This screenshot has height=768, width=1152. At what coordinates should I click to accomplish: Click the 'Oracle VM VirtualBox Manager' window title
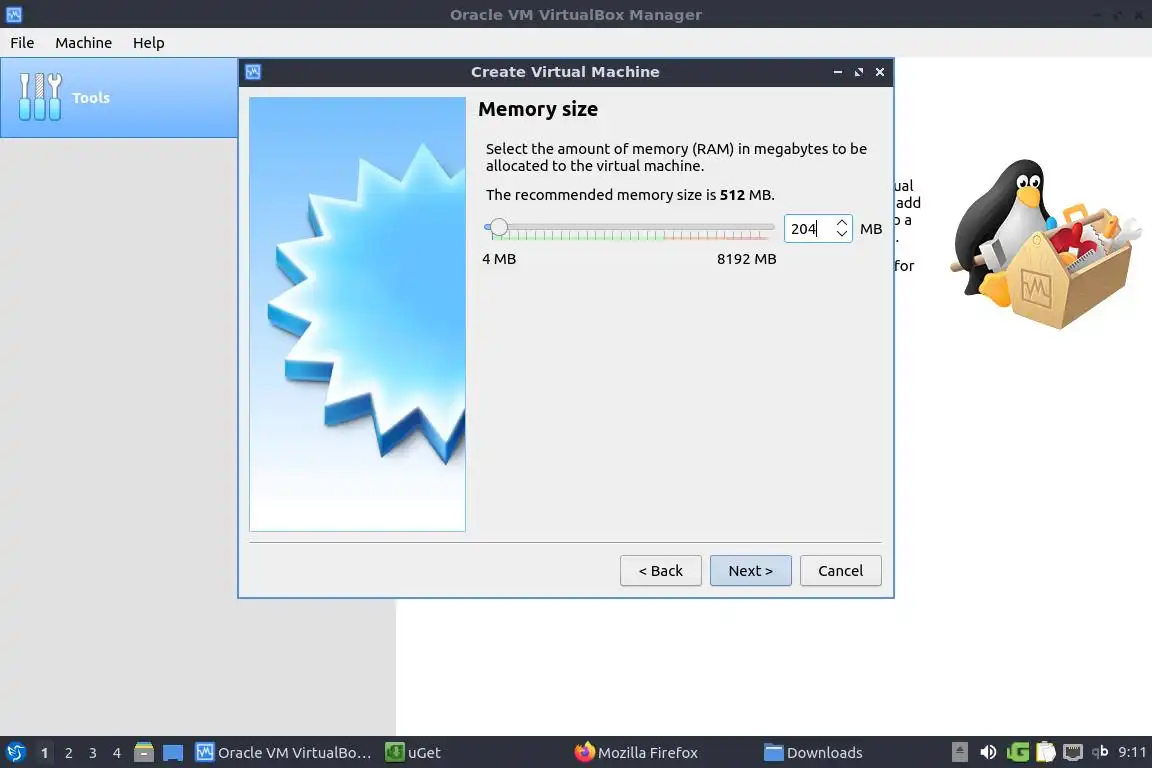[x=576, y=15]
